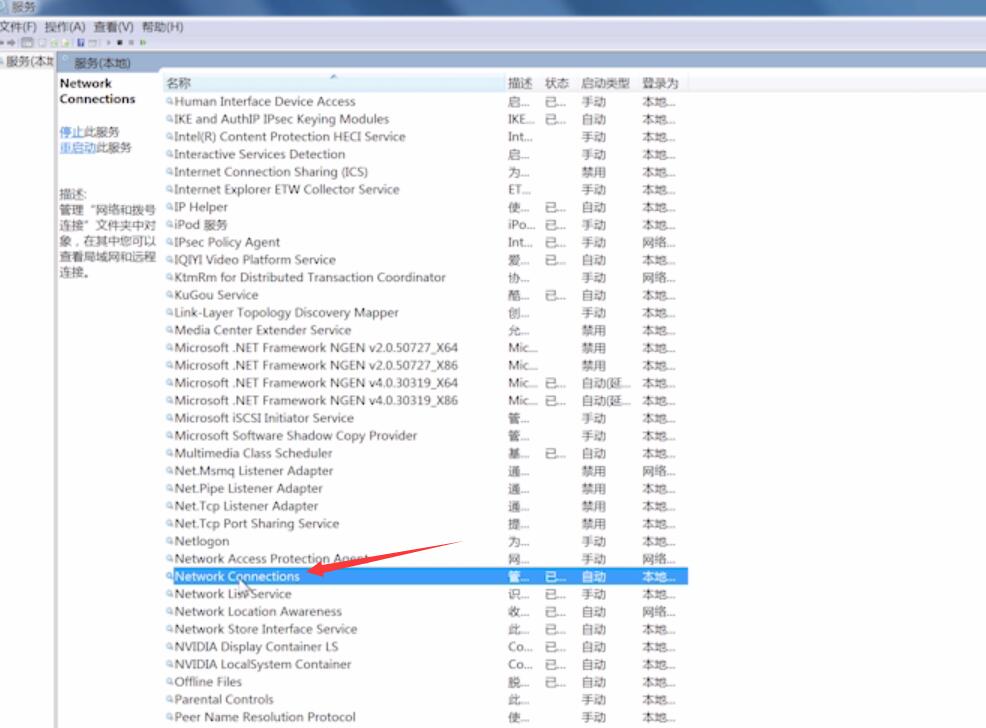Viewport: 986px width, 728px height.
Task: Toggle the Action Pane toolbar icon
Action: [92, 43]
